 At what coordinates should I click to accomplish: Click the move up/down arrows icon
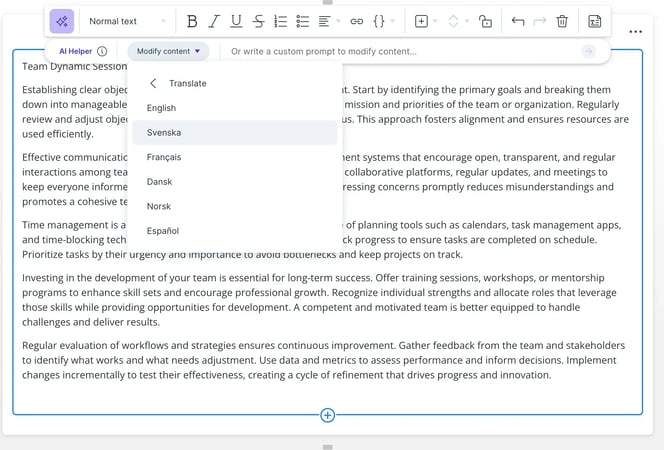453,21
